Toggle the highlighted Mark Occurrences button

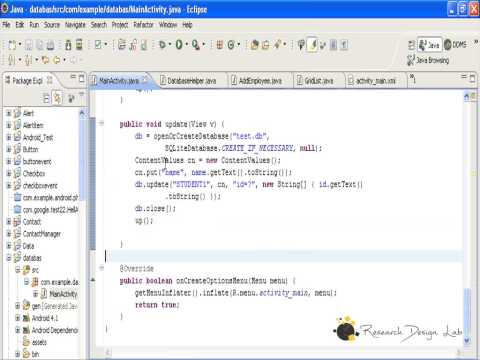click(x=312, y=45)
